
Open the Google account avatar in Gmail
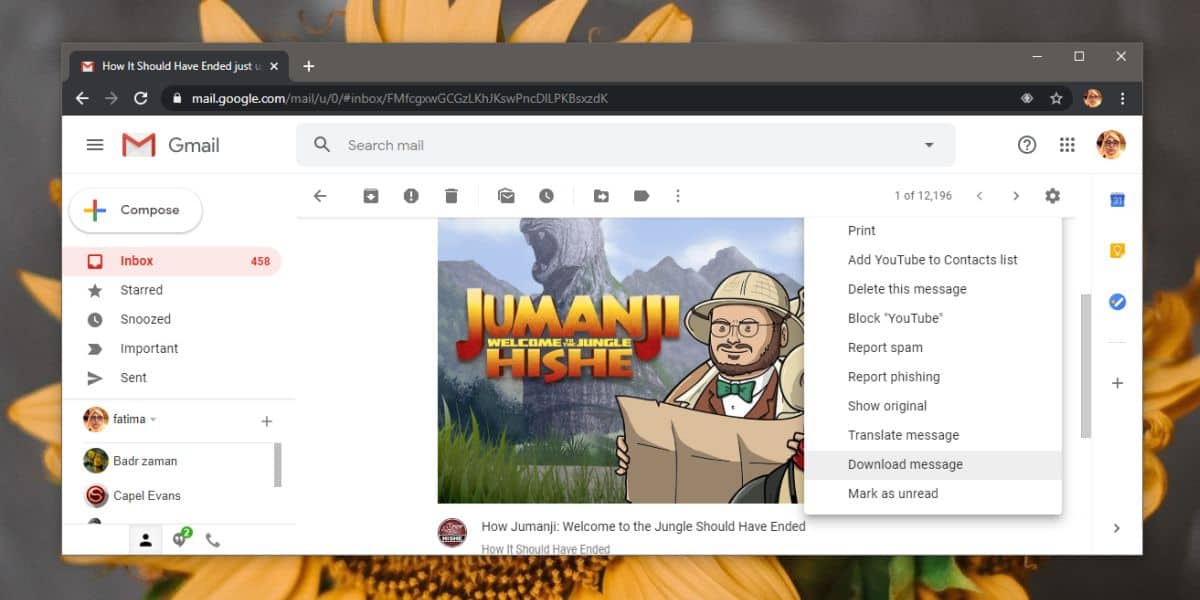1111,145
